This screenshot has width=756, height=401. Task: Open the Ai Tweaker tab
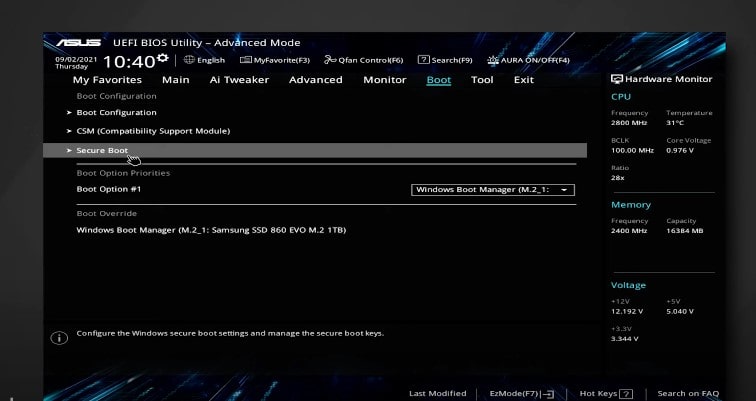pos(239,80)
